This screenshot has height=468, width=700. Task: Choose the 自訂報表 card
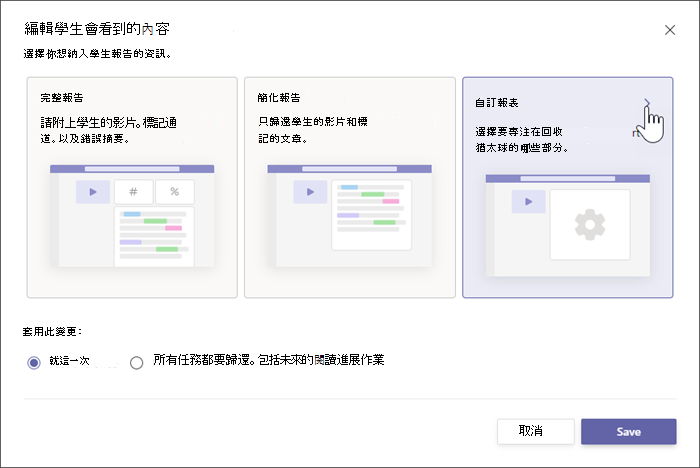point(567,187)
